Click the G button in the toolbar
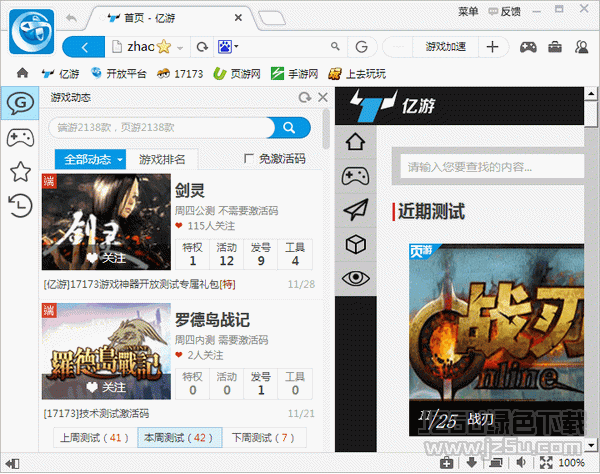Viewport: 600px width, 474px height. (362, 47)
